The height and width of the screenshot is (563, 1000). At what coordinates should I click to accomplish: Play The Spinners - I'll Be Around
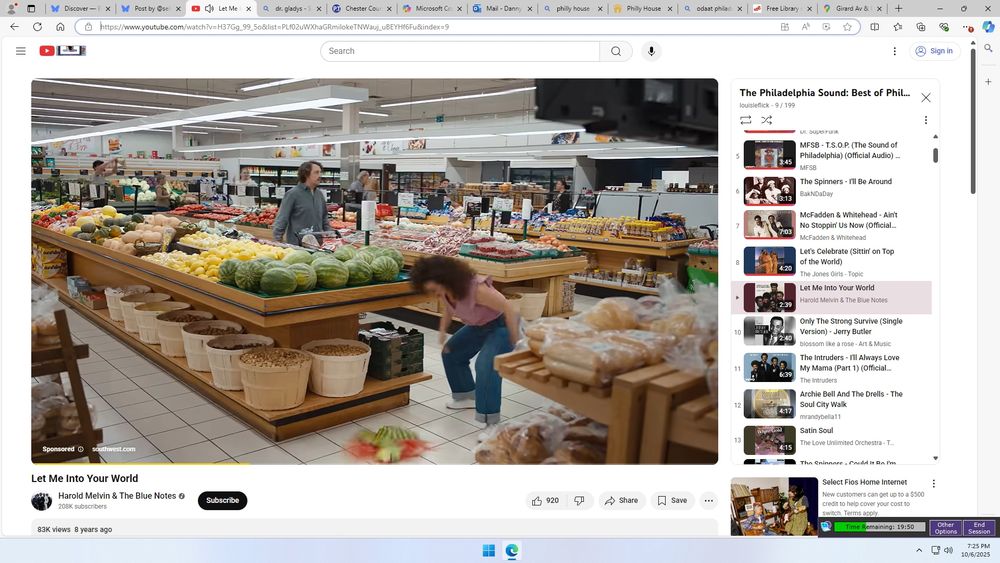[833, 191]
